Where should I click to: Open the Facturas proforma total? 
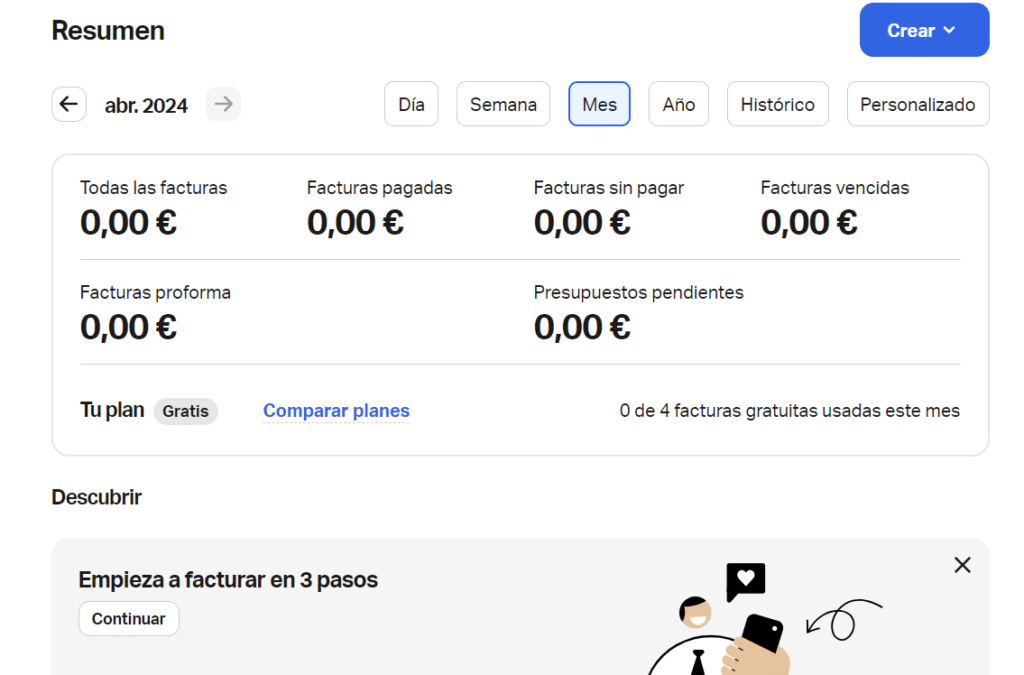[x=128, y=326]
